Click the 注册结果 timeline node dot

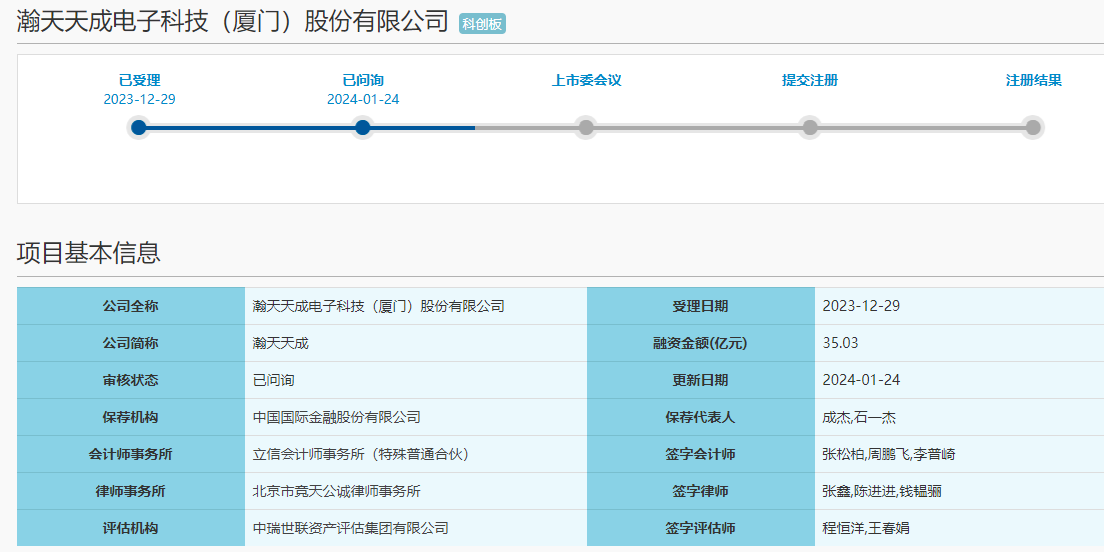tap(1033, 127)
